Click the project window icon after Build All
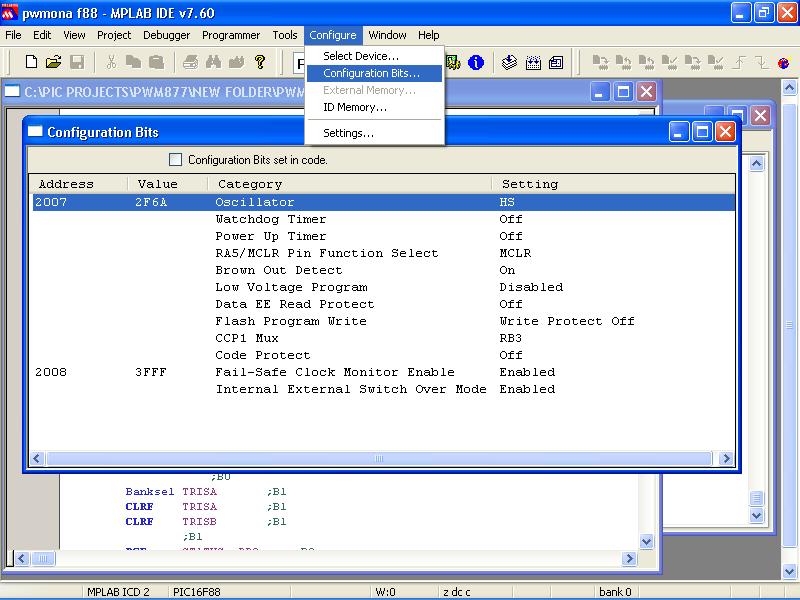The width and height of the screenshot is (800, 600). tap(556, 62)
